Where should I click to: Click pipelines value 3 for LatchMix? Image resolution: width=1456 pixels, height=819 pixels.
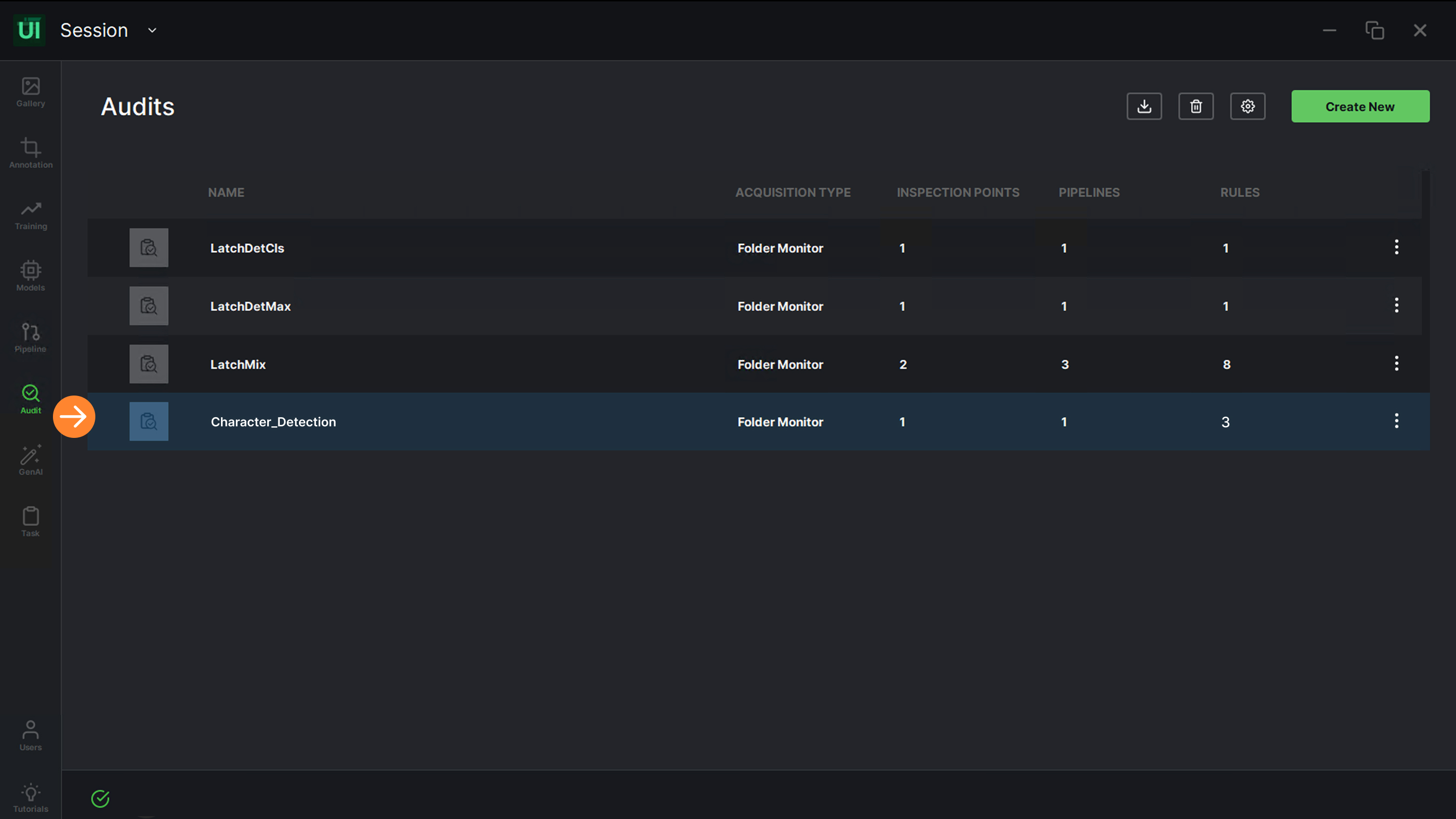coord(1065,364)
